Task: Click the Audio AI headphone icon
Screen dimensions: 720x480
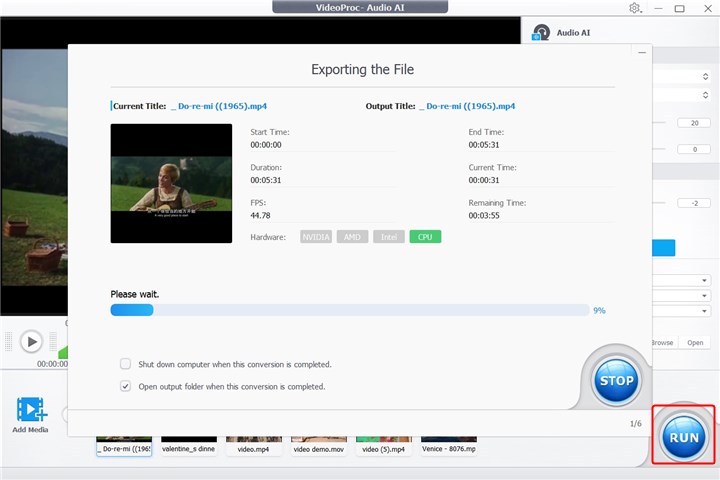Action: click(x=541, y=33)
